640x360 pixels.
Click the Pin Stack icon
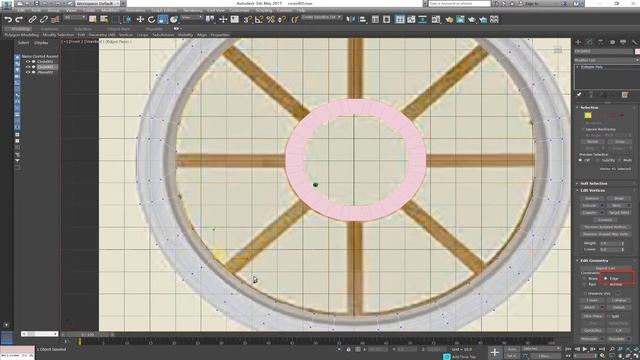(579, 95)
